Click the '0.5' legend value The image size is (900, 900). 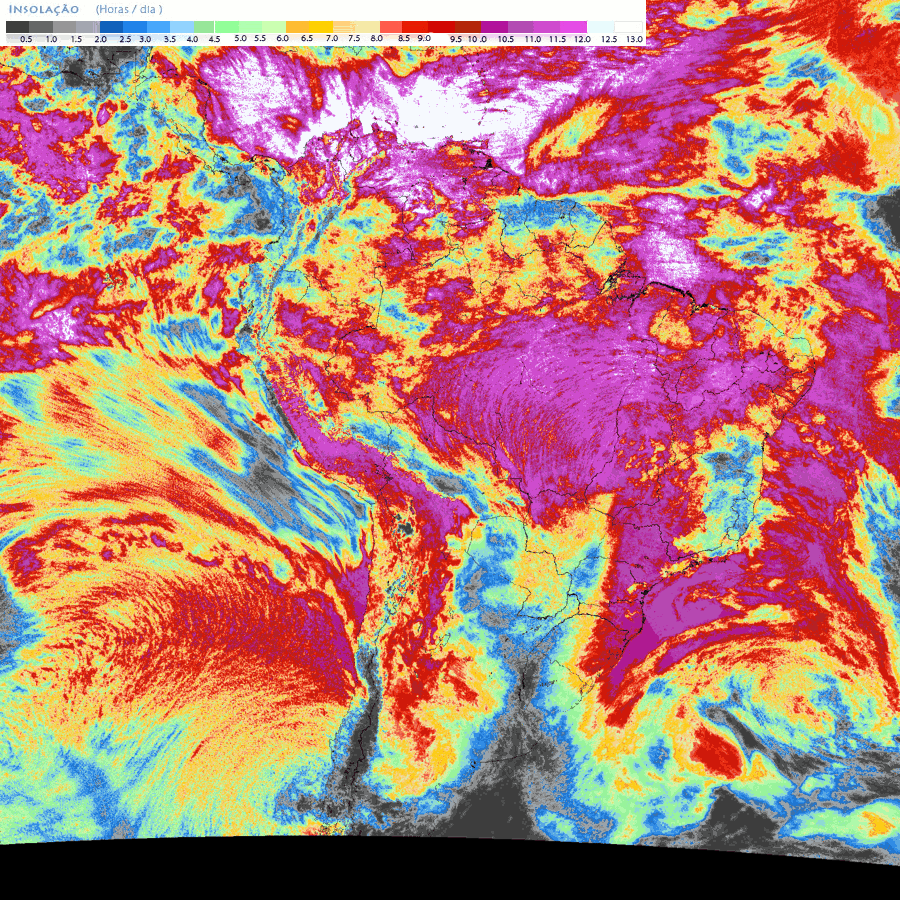click(x=26, y=39)
